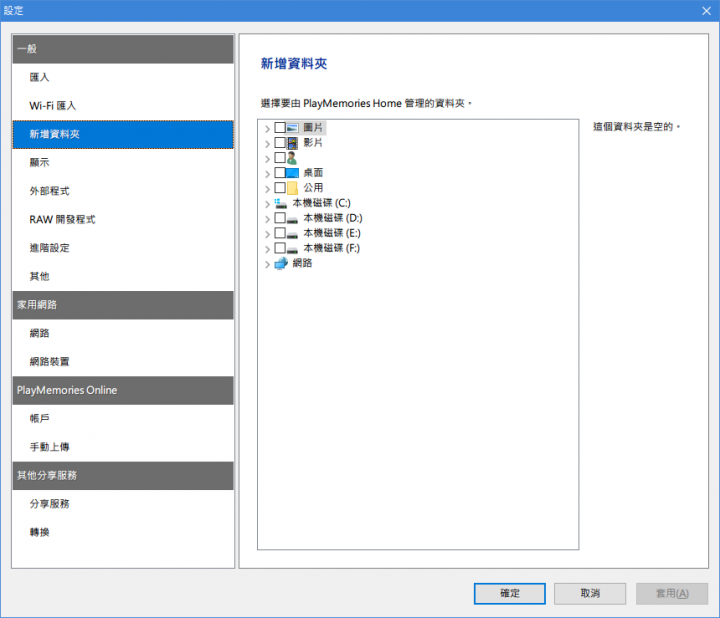Open the 進階設定 settings page

(123, 248)
